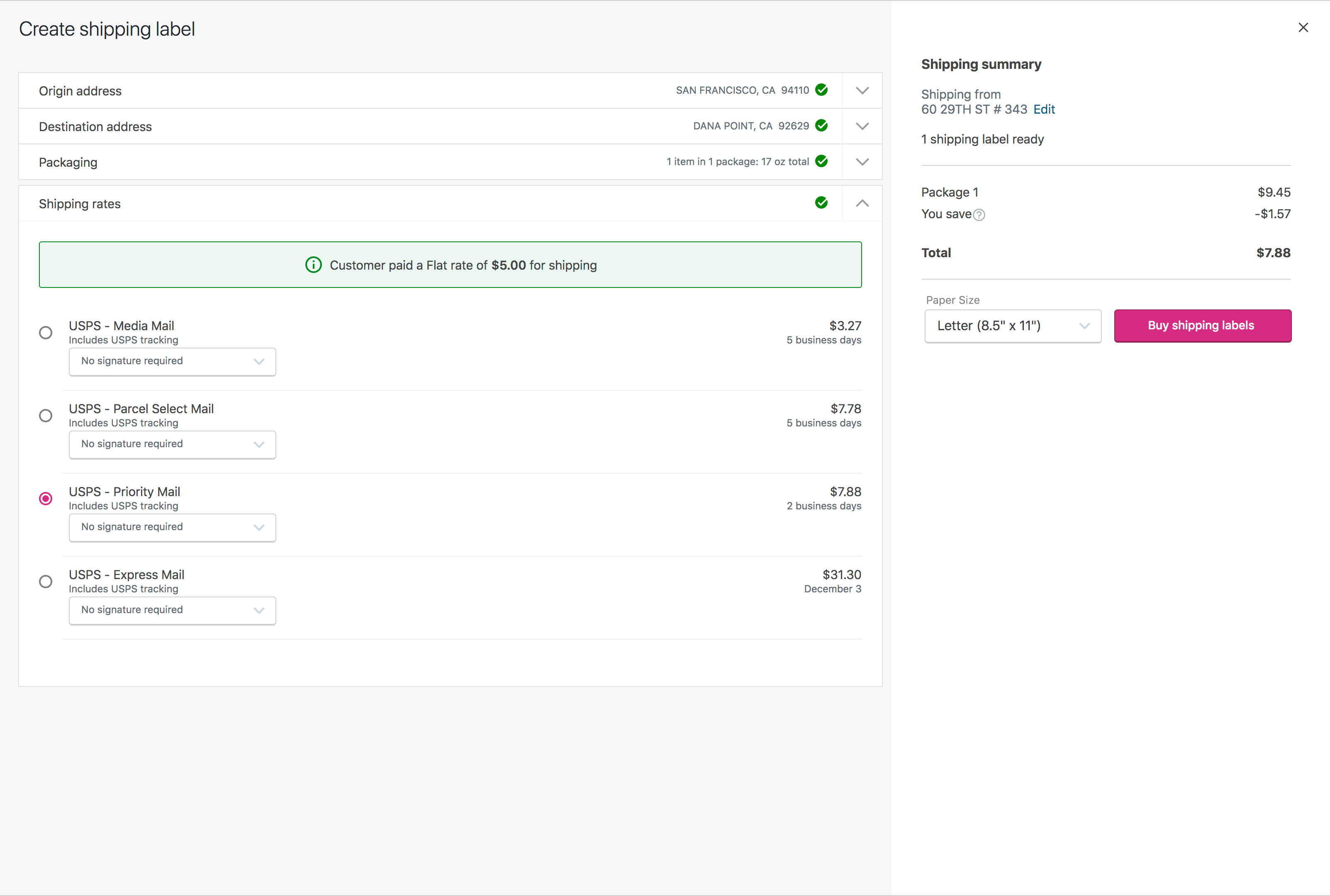Click the $9.45 package cost

pyautogui.click(x=1274, y=192)
